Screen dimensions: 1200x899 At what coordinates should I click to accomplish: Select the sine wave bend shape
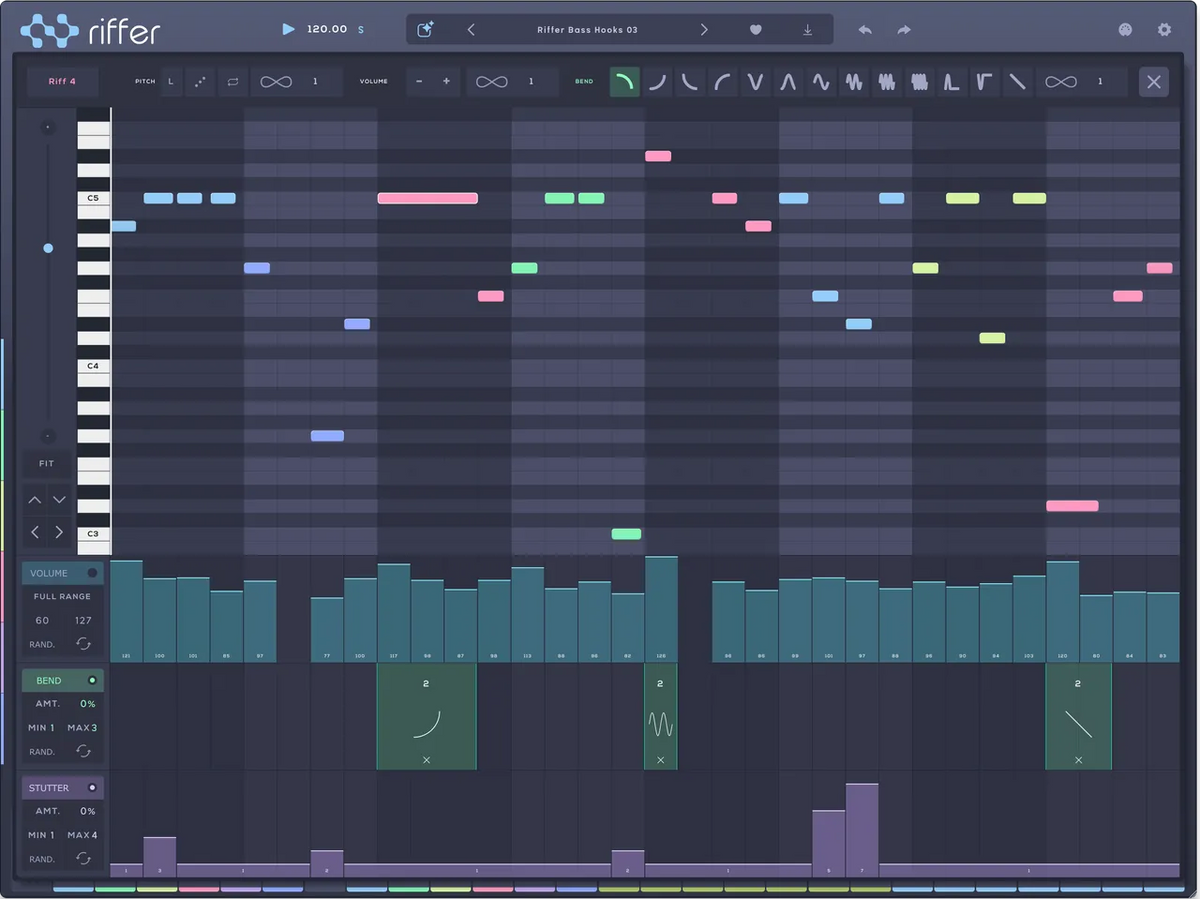(x=821, y=82)
